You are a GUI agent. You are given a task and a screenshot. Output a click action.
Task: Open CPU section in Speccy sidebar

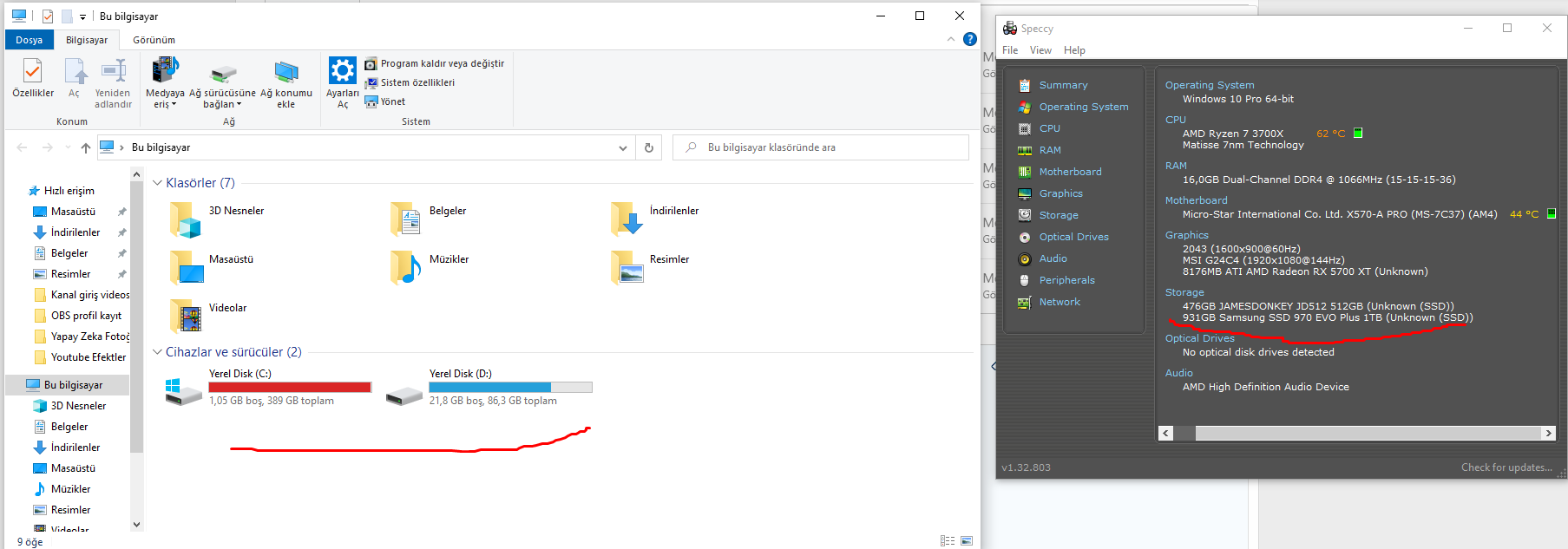(x=1049, y=128)
